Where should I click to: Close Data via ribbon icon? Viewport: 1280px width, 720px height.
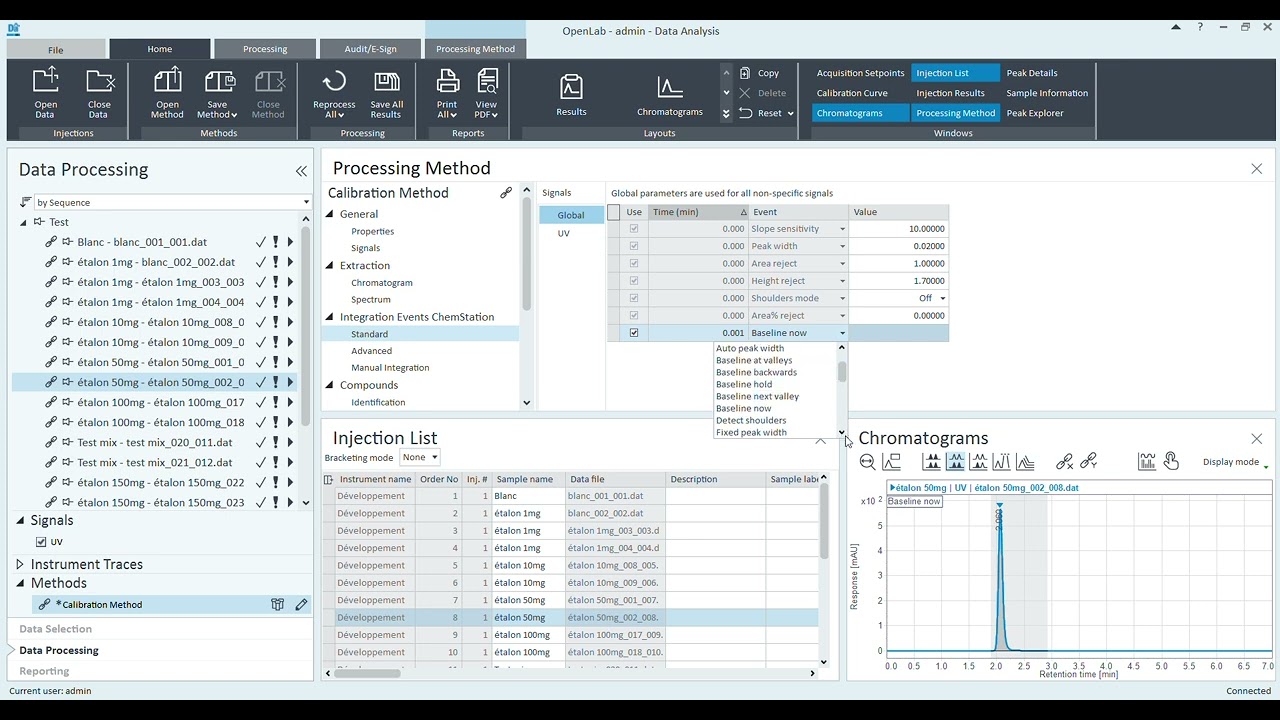99,93
